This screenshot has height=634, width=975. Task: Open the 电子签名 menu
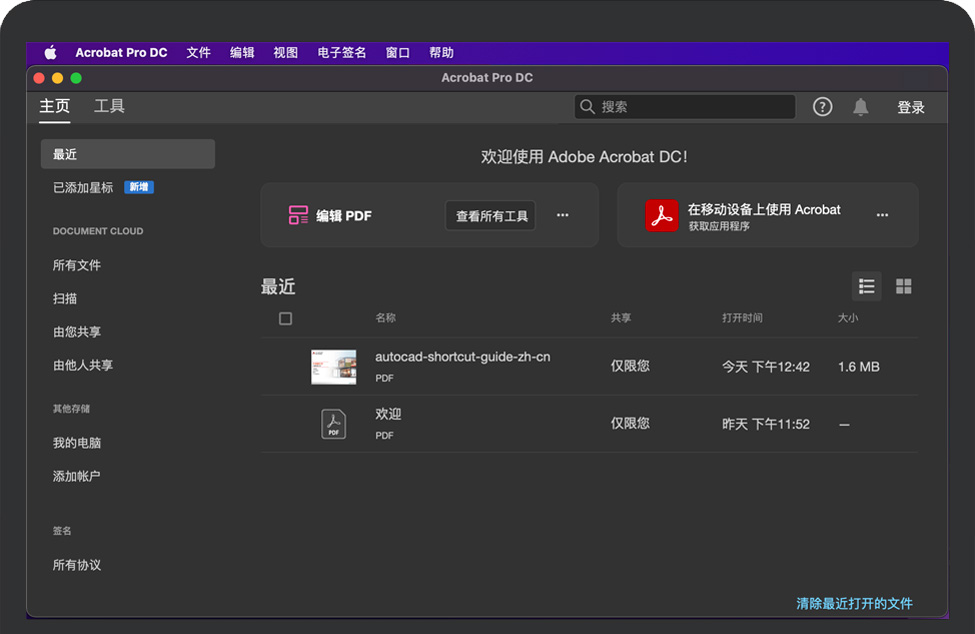tap(342, 53)
